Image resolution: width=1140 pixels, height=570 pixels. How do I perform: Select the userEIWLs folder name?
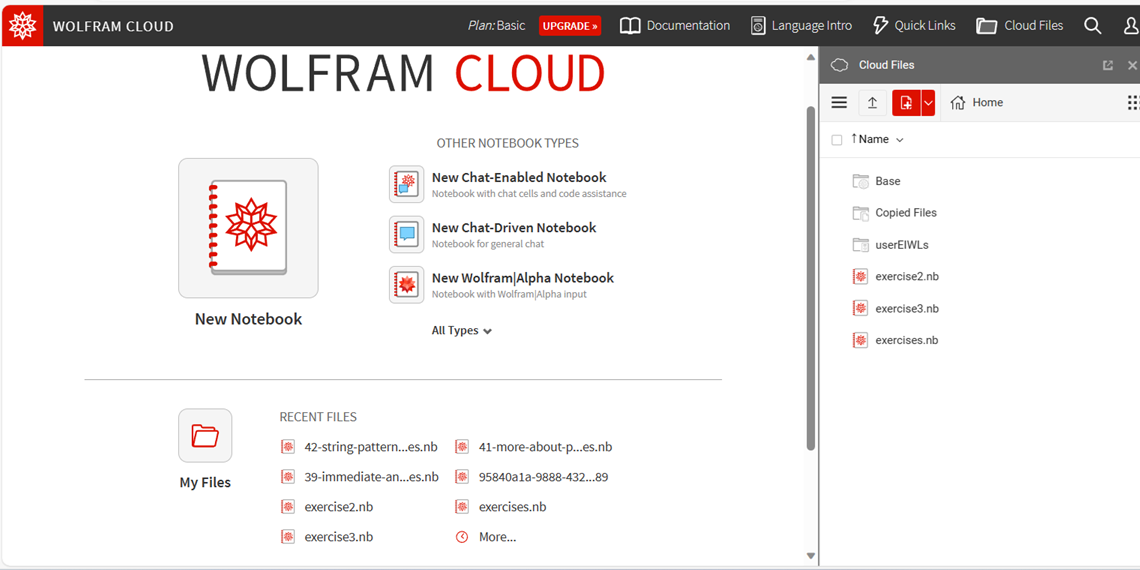coord(902,245)
